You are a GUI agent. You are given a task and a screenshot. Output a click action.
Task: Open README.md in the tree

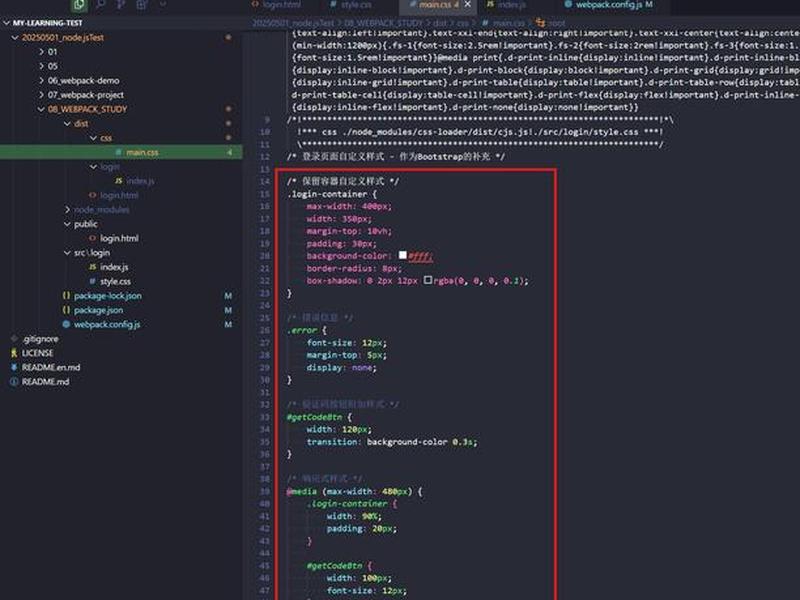[x=45, y=382]
